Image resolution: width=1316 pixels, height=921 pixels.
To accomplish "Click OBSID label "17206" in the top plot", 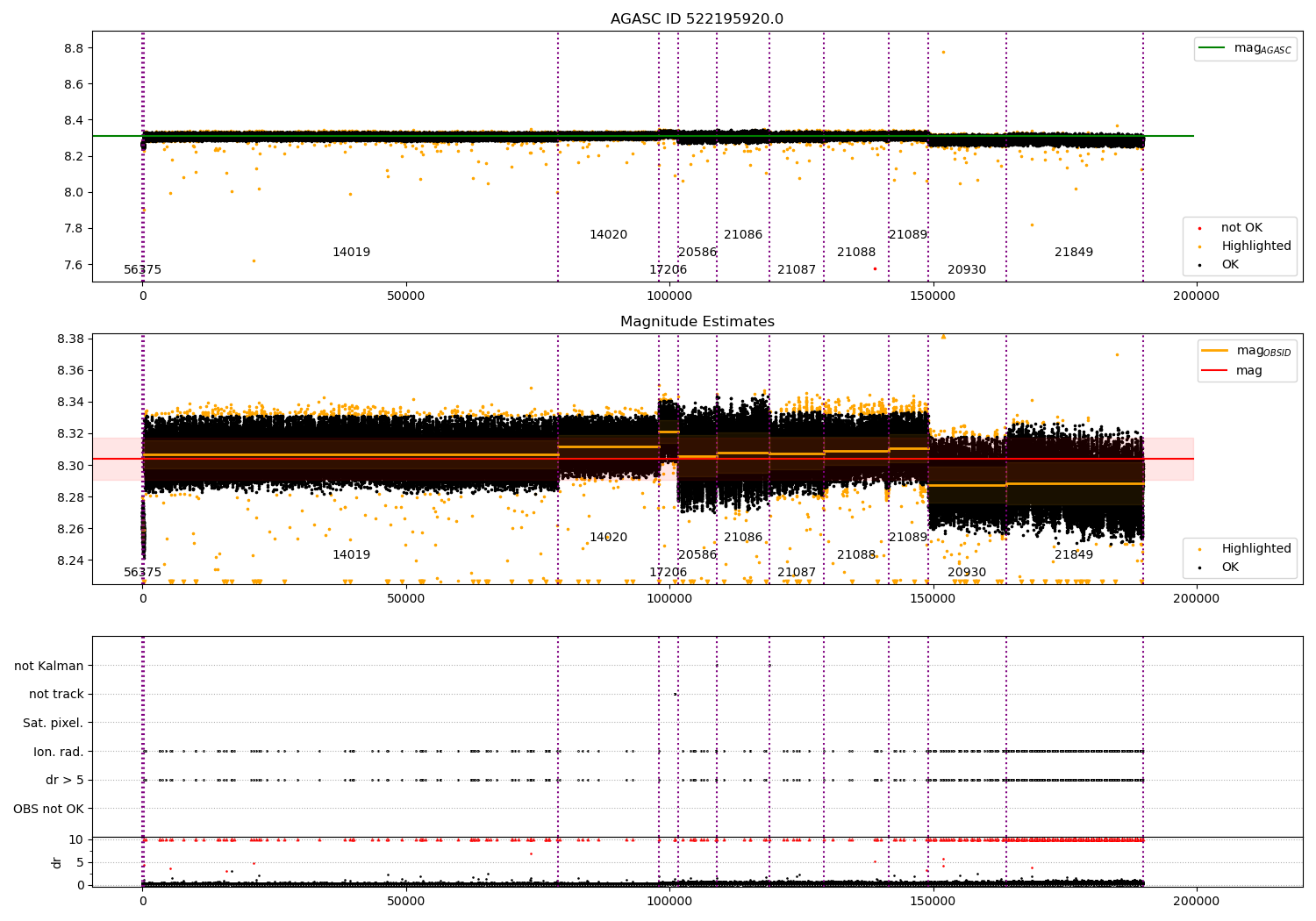I will pos(668,270).
